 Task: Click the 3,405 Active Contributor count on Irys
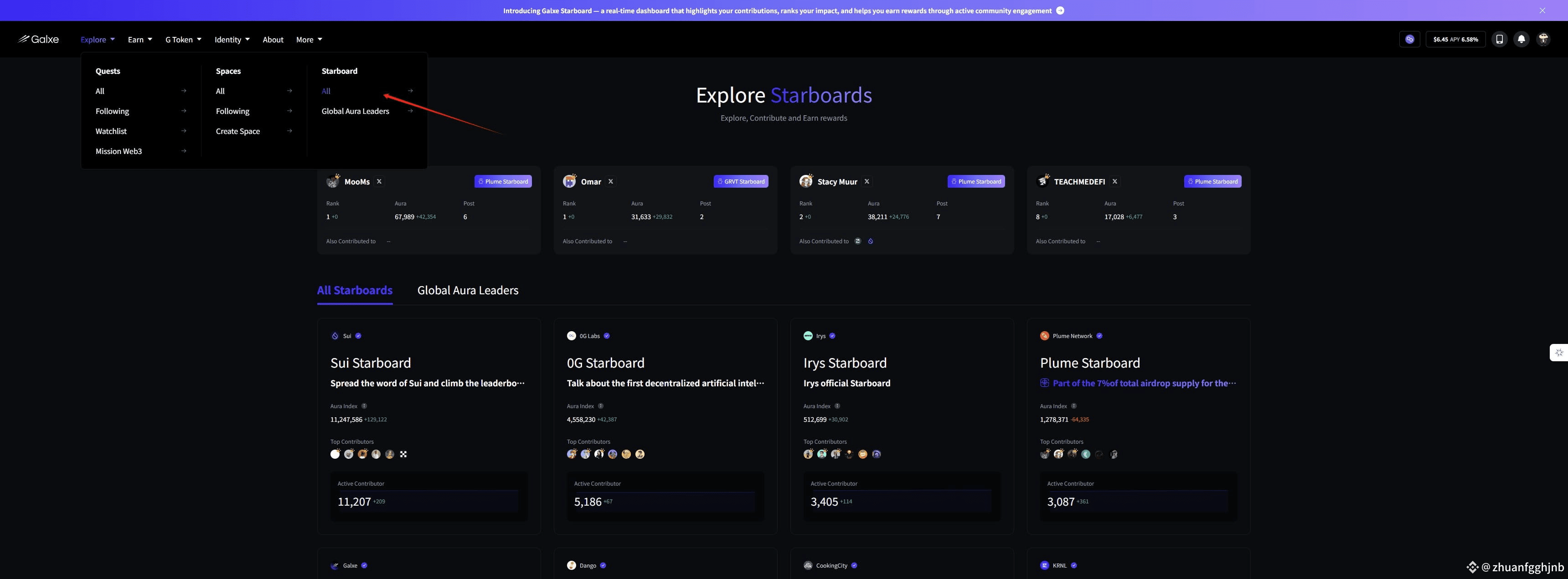coord(824,502)
